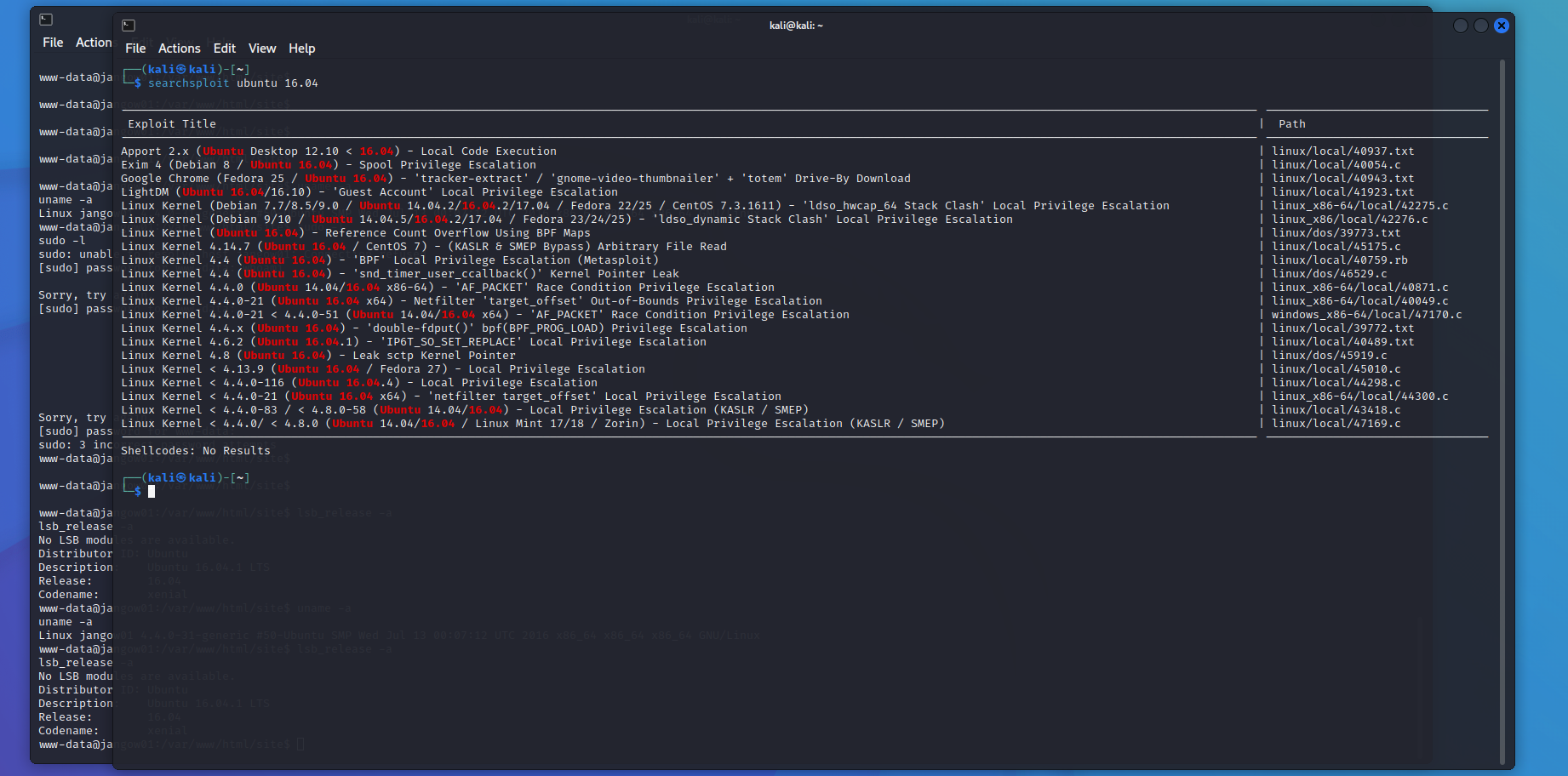The height and width of the screenshot is (776, 1568).
Task: Open the View menu in the front terminal
Action: (x=262, y=48)
